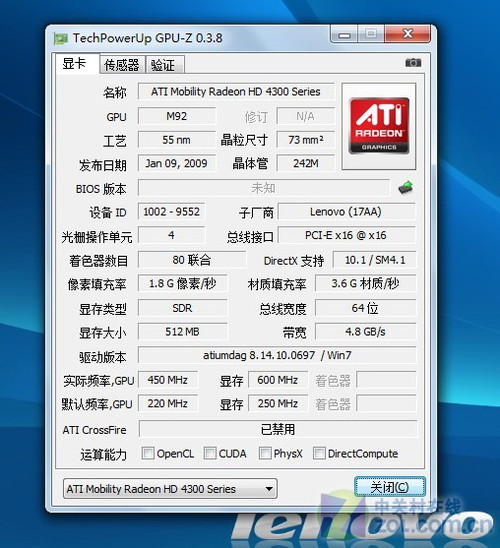
Task: Click the 默认频率 GPU field 220 MHz
Action: point(168,403)
